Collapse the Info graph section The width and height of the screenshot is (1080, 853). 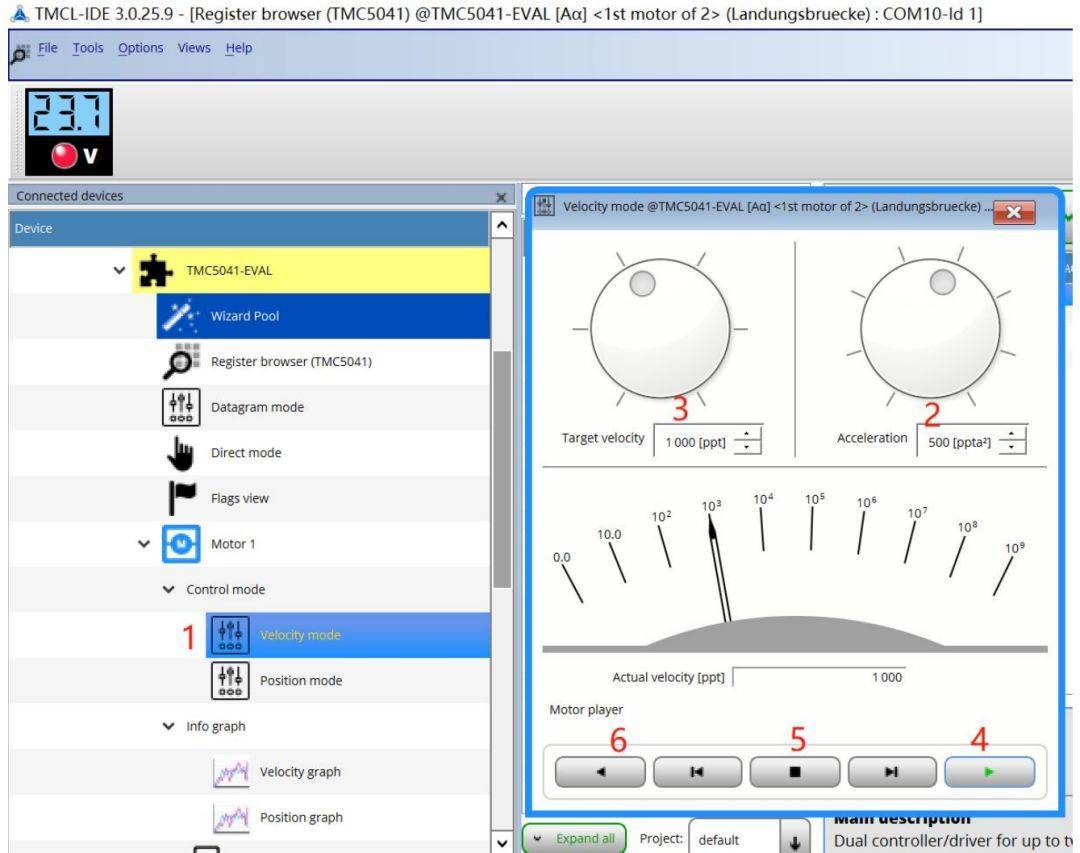[168, 726]
